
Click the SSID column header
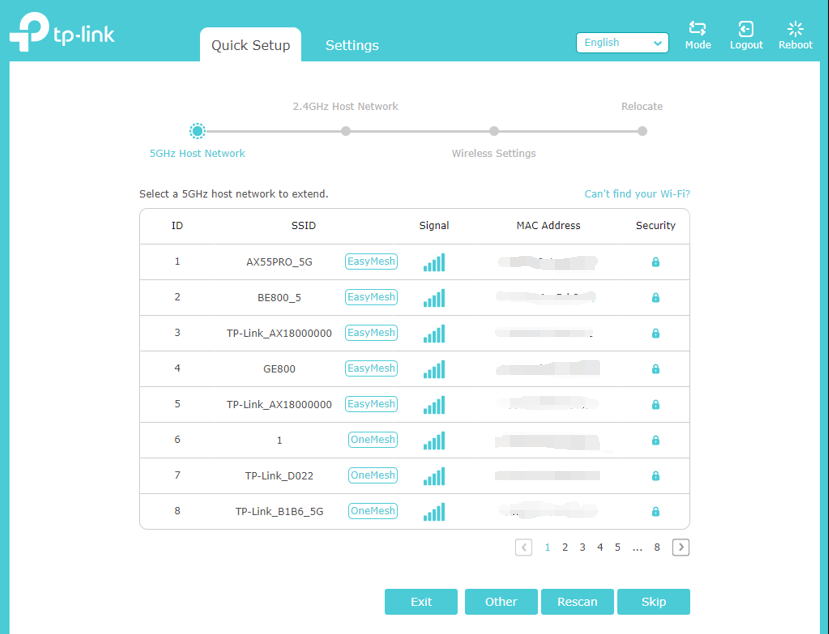click(x=303, y=226)
